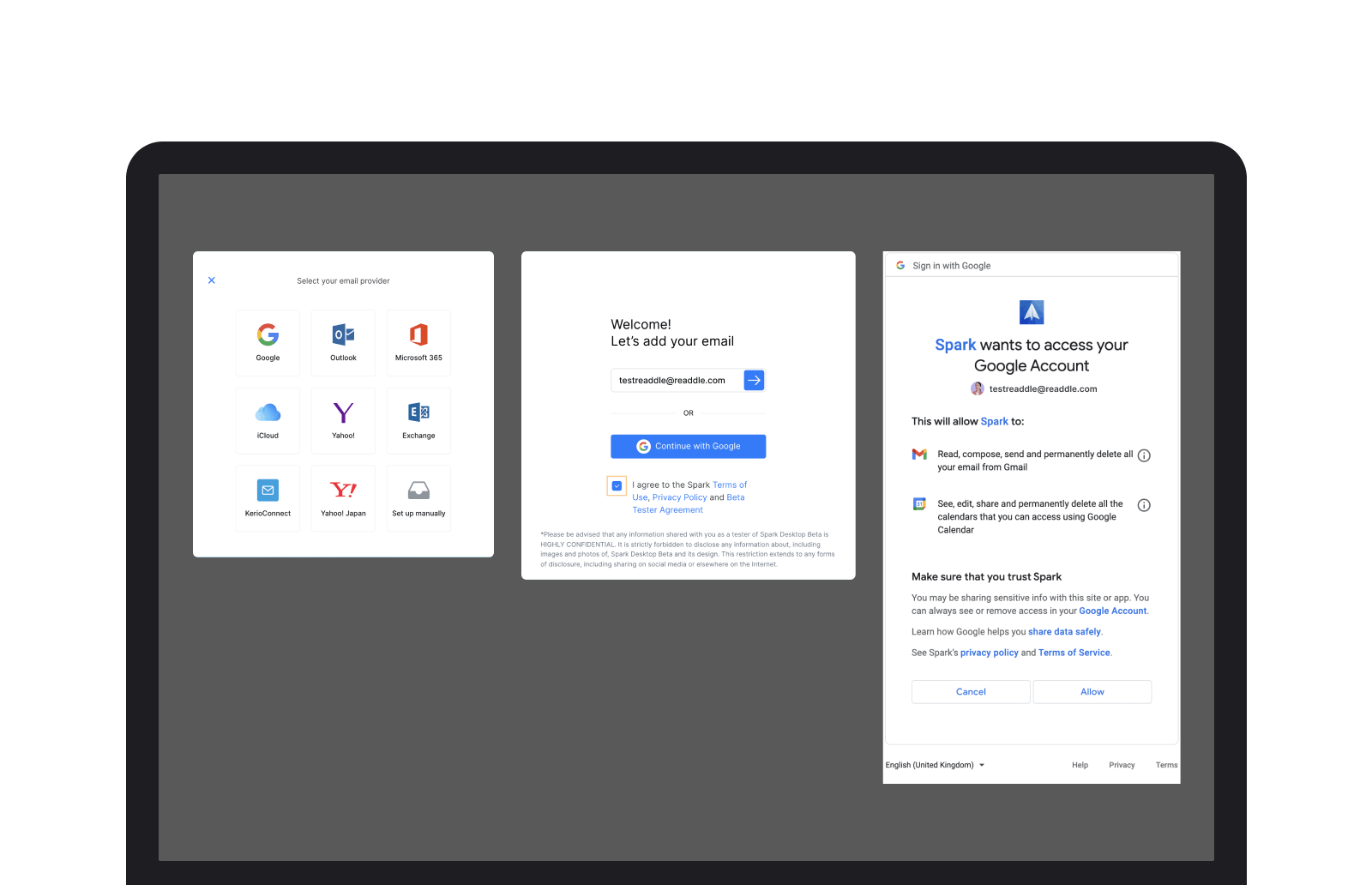Choose the iCloud email provider

tap(268, 420)
